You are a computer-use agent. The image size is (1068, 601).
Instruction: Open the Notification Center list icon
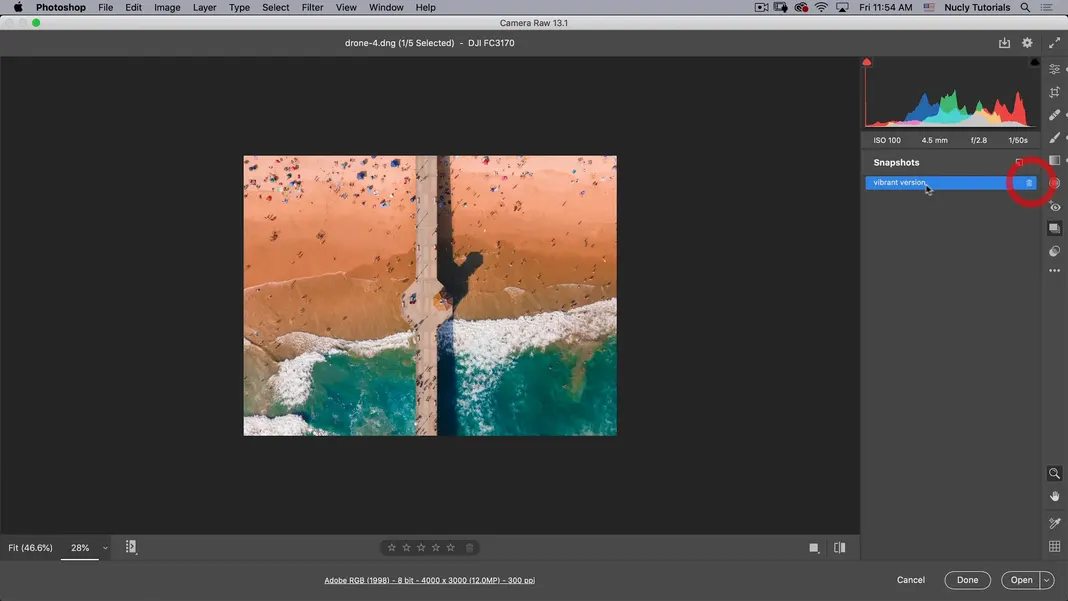(x=1047, y=7)
